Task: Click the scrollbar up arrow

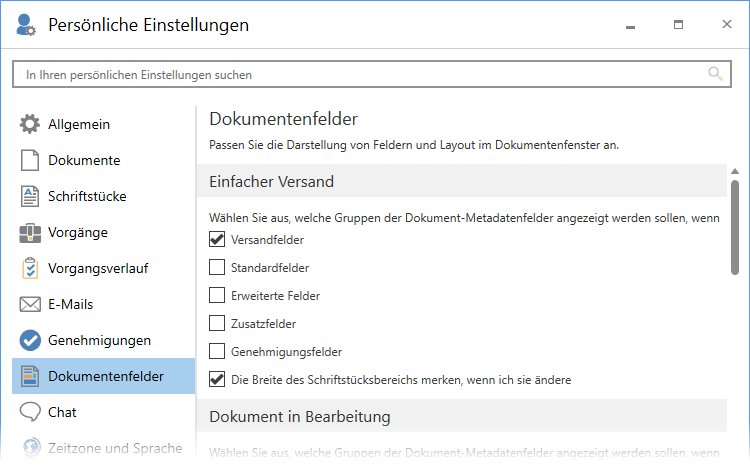Action: pos(735,171)
